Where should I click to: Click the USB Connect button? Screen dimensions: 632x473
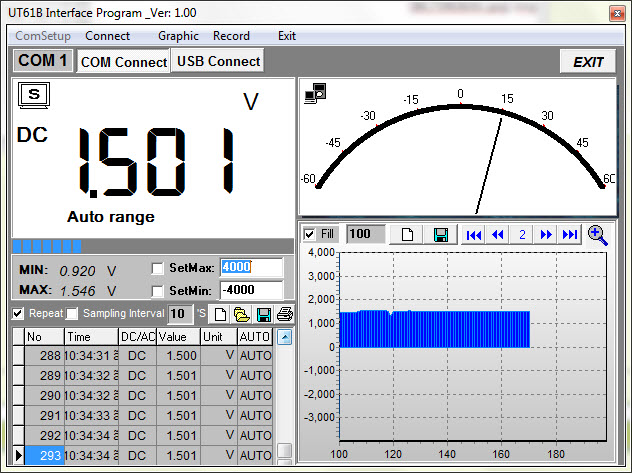pos(218,61)
